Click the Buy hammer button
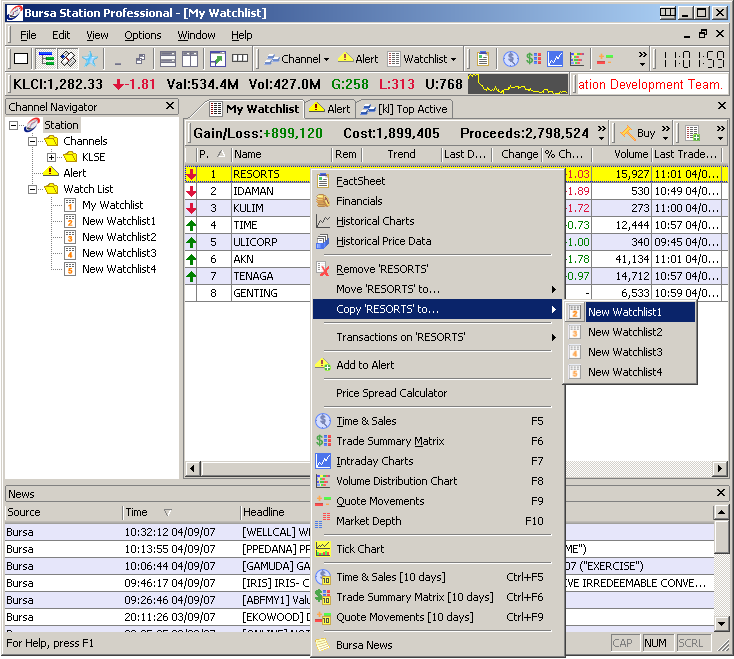The width and height of the screenshot is (734, 659). (x=638, y=133)
